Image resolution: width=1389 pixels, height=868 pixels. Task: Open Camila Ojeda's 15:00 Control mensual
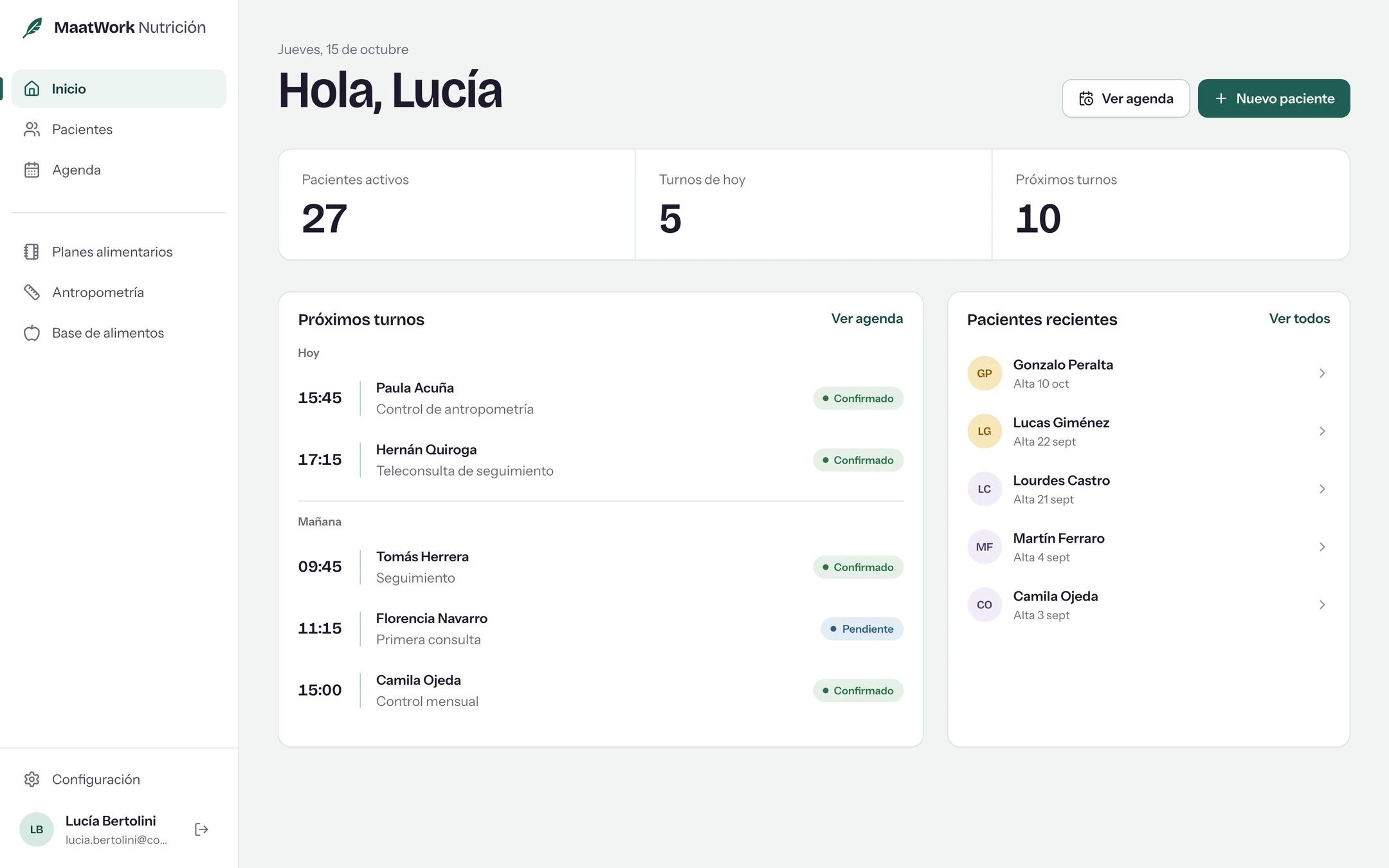pos(601,691)
